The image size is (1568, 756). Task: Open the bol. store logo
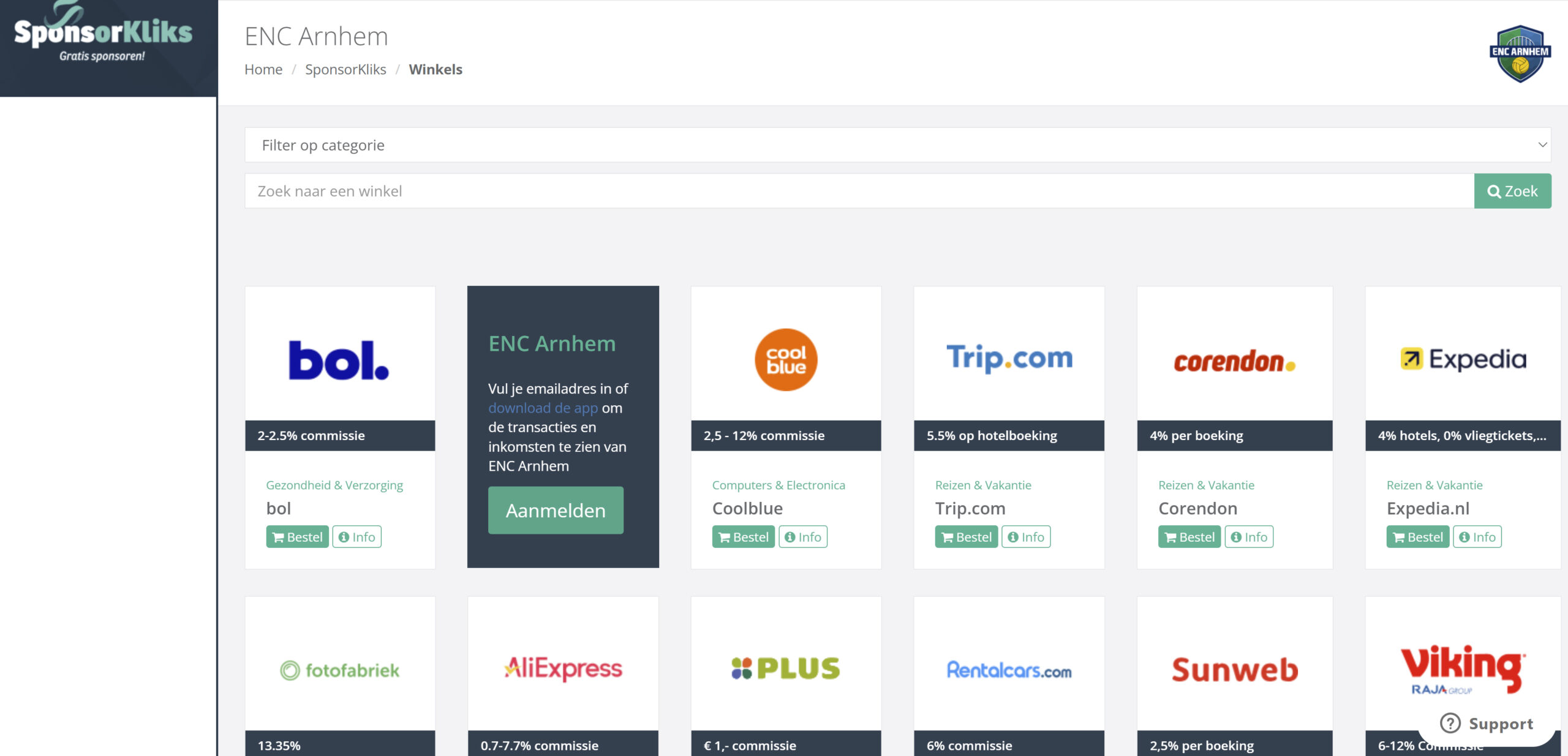pos(339,360)
